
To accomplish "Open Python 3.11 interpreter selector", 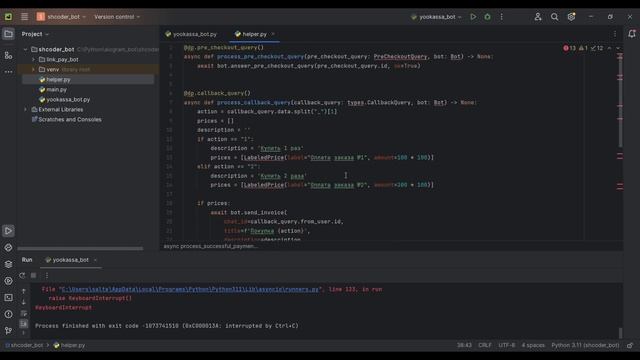I will [585, 345].
